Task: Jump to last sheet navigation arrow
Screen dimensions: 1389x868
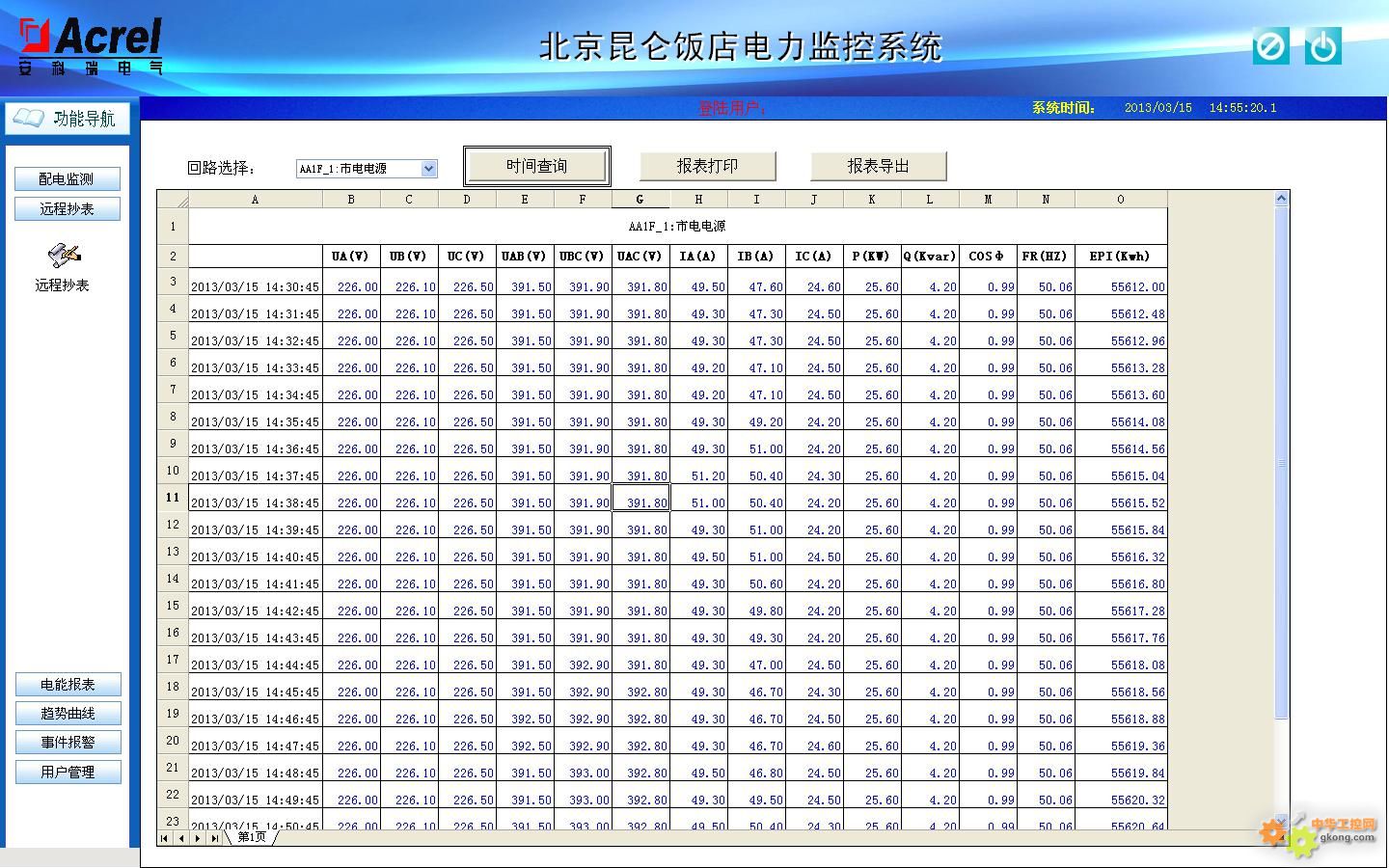Action: [213, 838]
